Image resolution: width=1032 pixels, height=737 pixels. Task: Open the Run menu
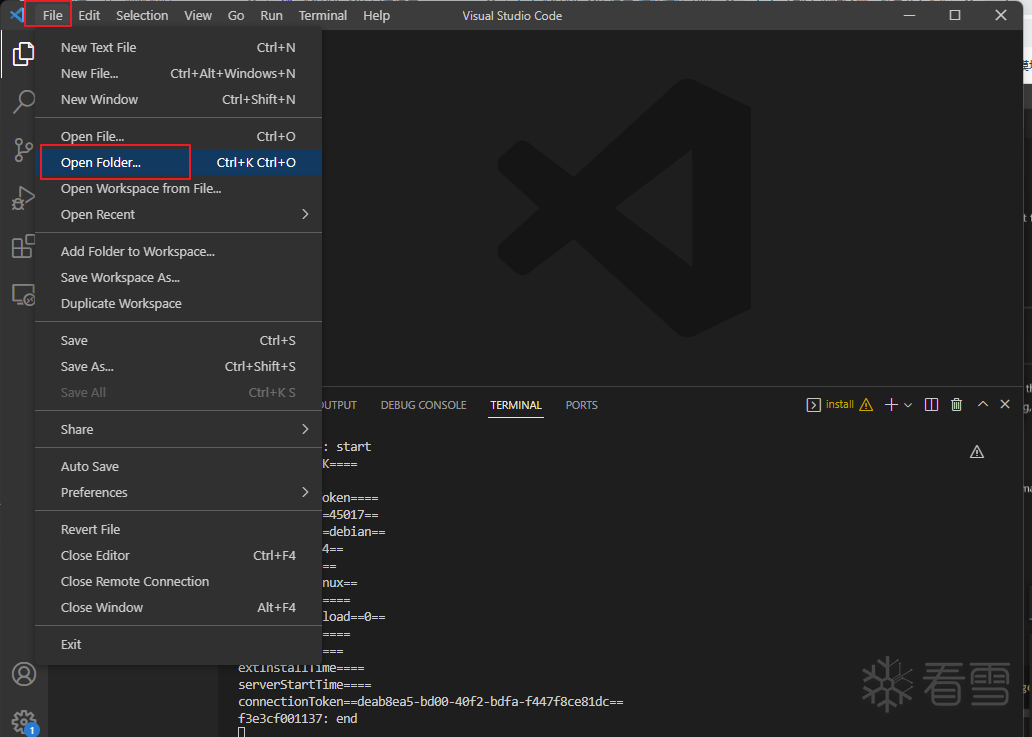click(x=271, y=15)
